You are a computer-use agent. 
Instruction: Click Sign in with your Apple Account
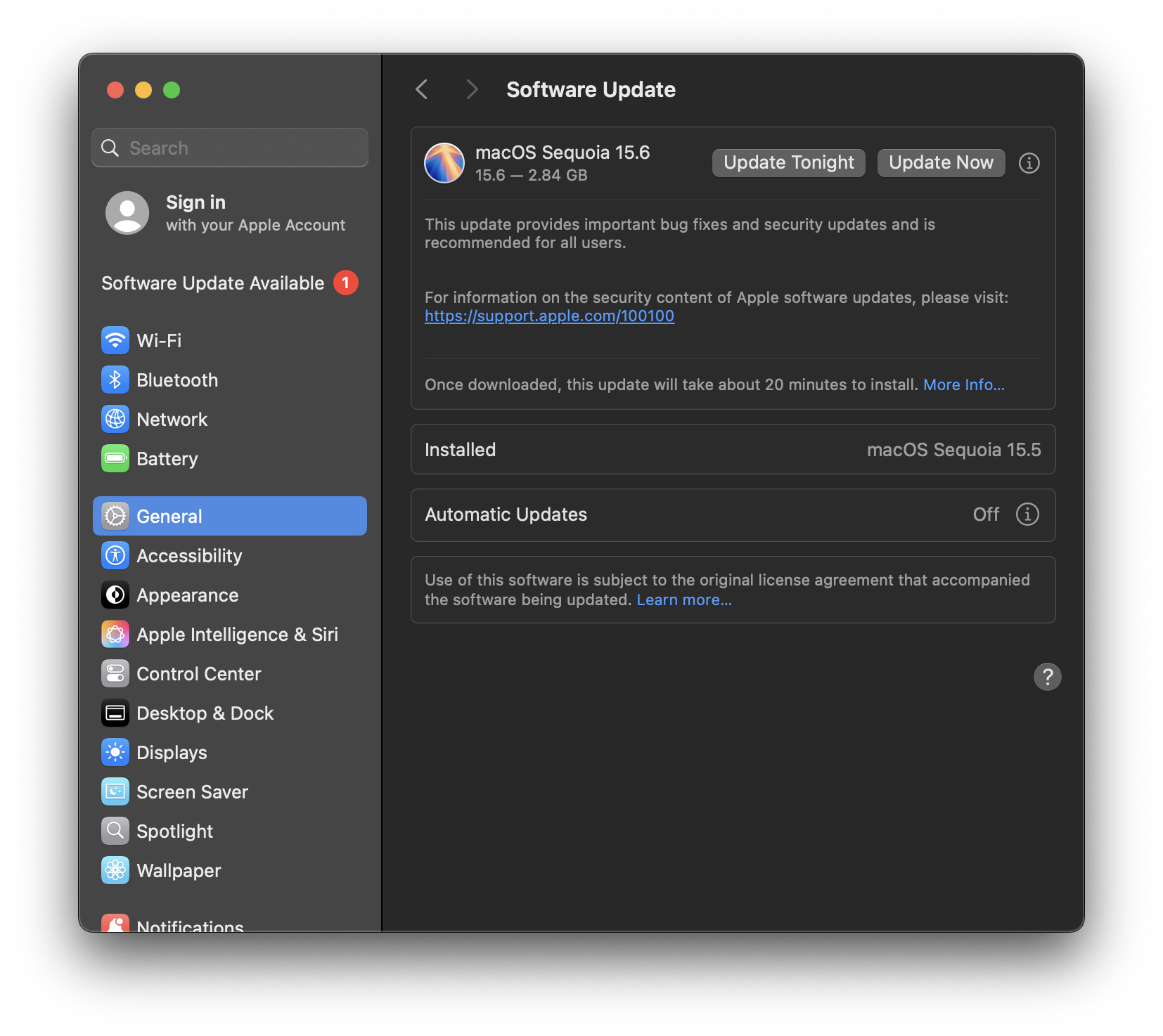[x=230, y=213]
